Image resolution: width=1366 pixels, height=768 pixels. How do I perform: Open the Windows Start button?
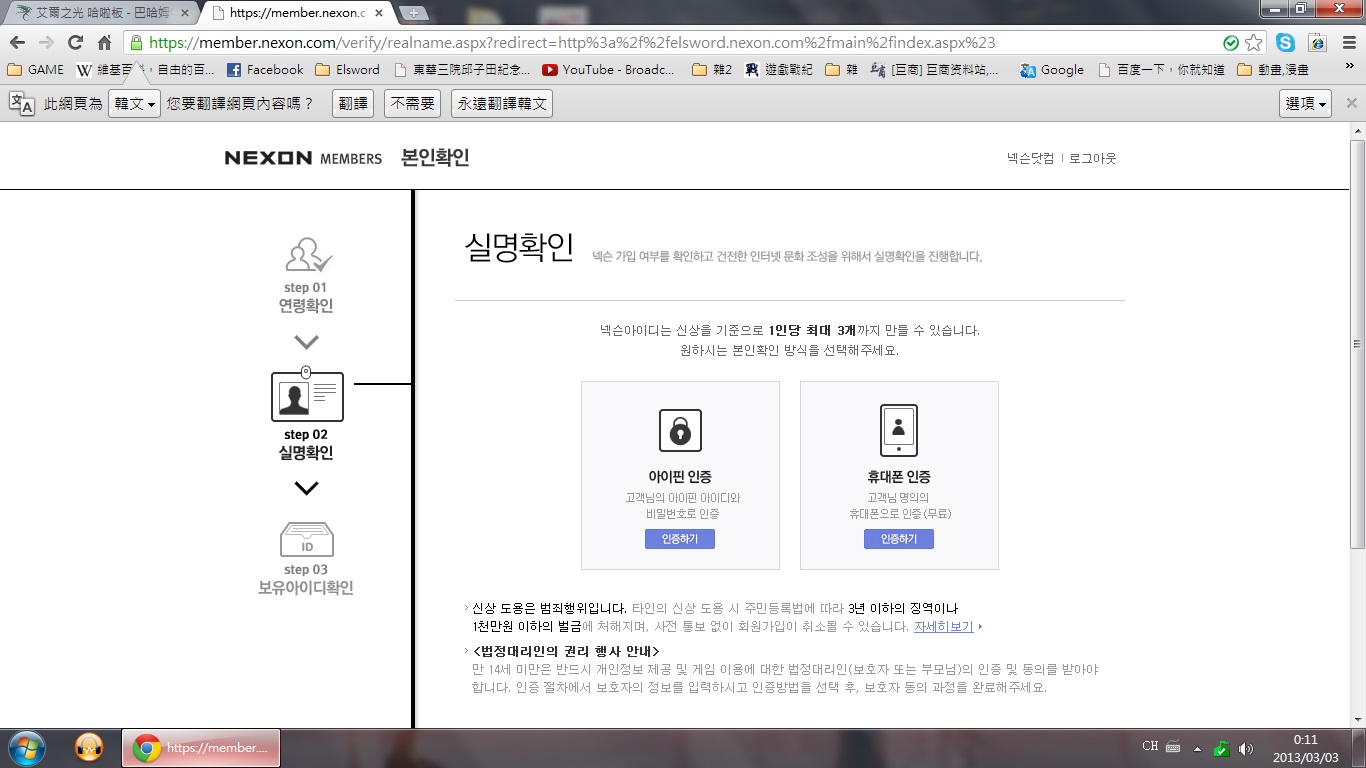[x=27, y=747]
